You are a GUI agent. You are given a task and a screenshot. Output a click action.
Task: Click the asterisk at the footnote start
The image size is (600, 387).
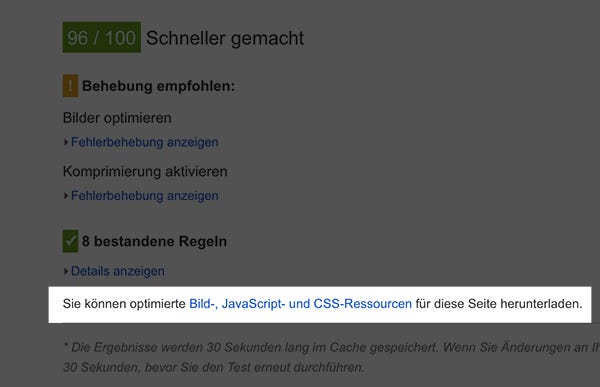[x=66, y=345]
